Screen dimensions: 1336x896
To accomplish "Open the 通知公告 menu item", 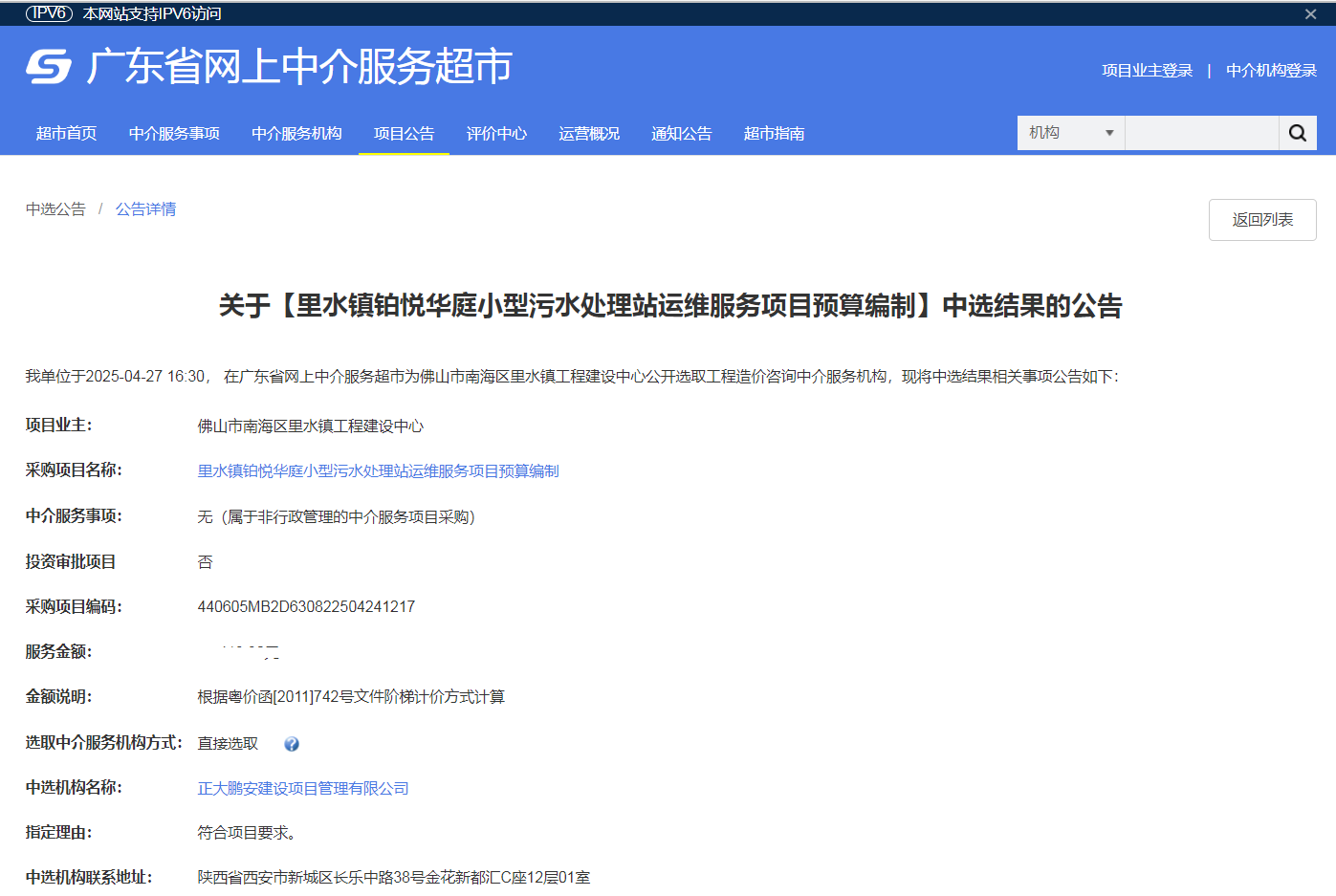I will coord(681,133).
